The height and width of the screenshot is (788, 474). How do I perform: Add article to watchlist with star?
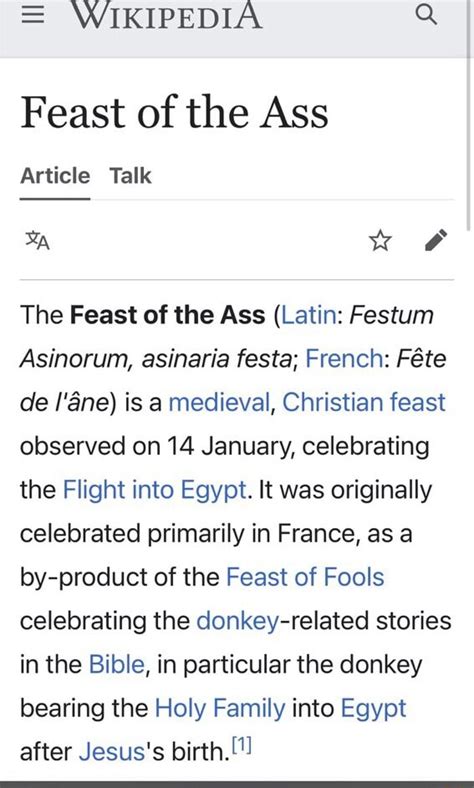[380, 240]
